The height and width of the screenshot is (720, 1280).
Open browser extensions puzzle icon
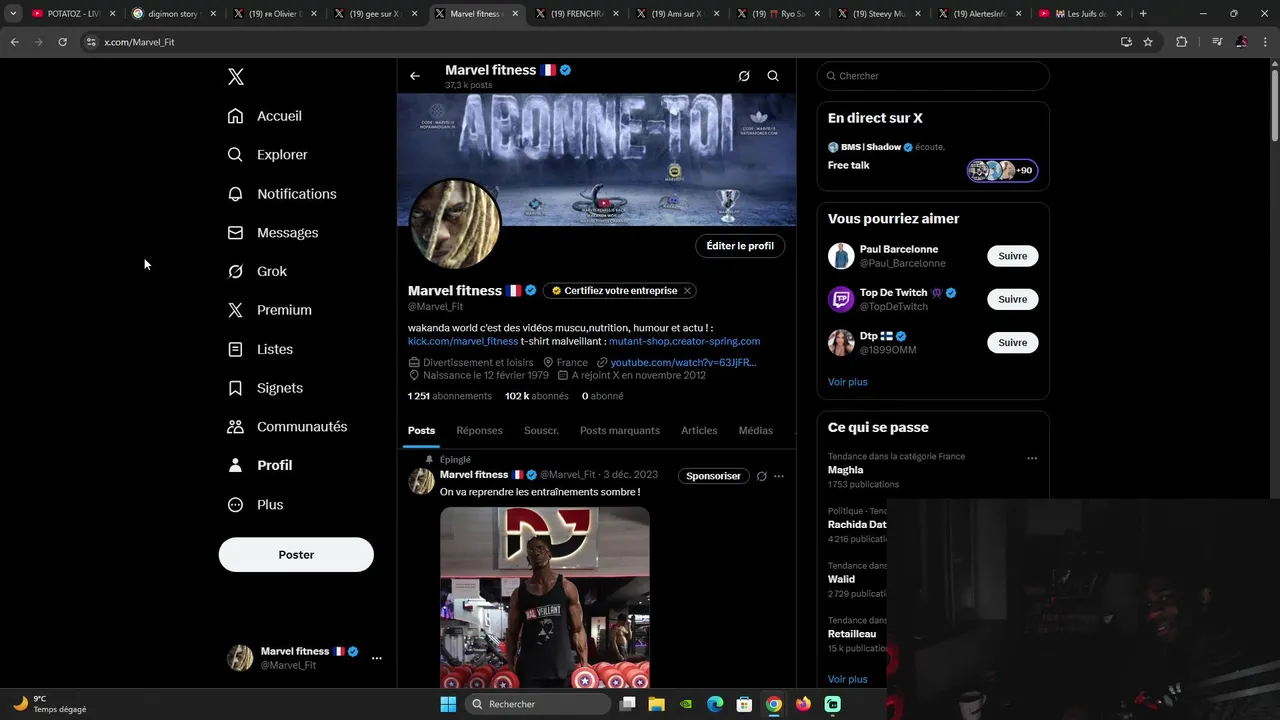[1182, 42]
